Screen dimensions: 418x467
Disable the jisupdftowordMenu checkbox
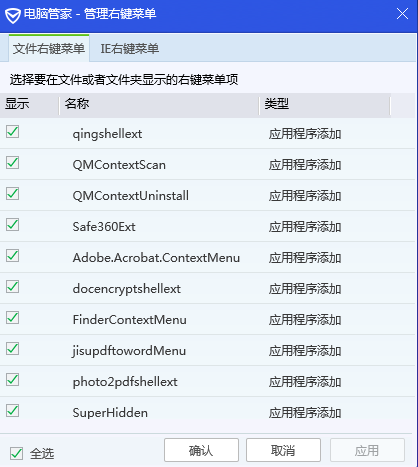point(12,349)
